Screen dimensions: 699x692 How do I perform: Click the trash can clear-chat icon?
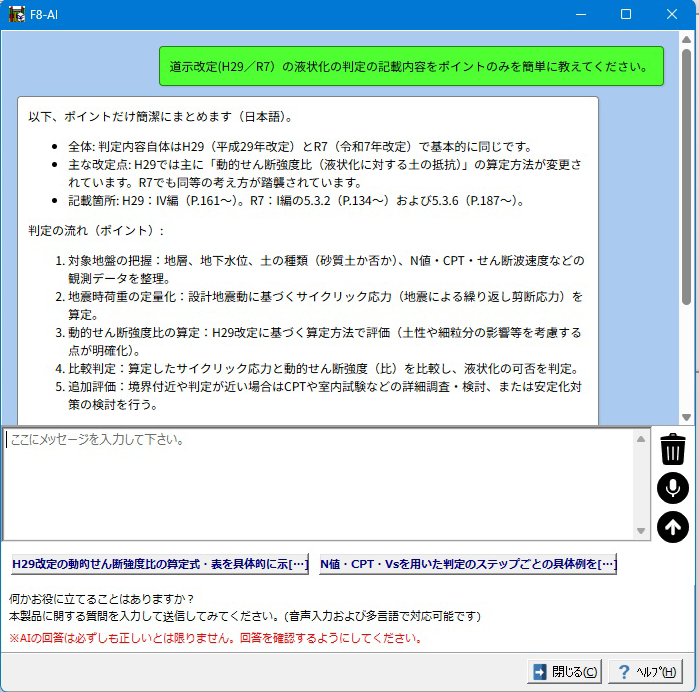click(673, 449)
